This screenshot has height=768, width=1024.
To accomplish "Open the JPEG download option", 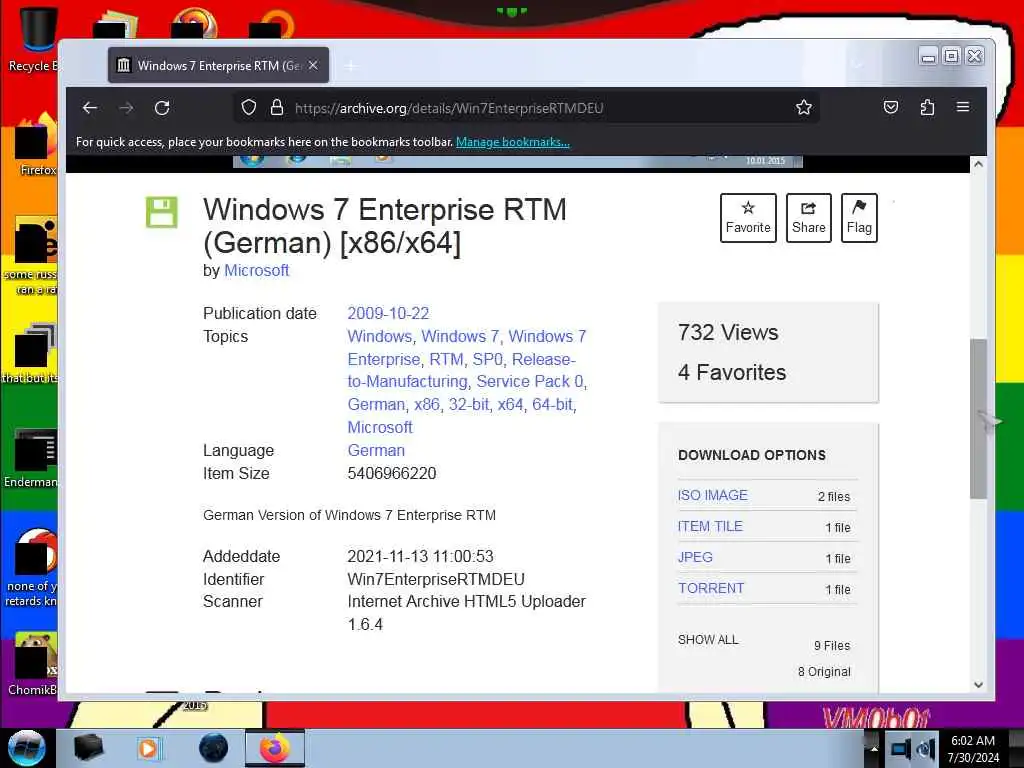I will tap(695, 557).
